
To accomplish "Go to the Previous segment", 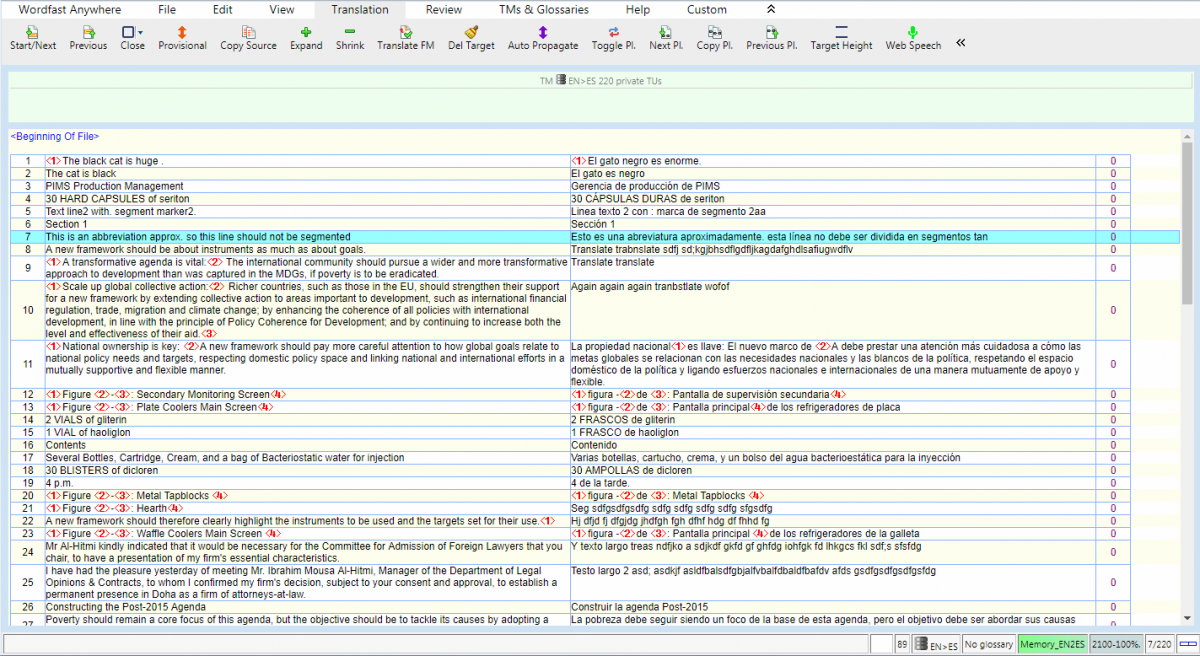I will tap(88, 33).
